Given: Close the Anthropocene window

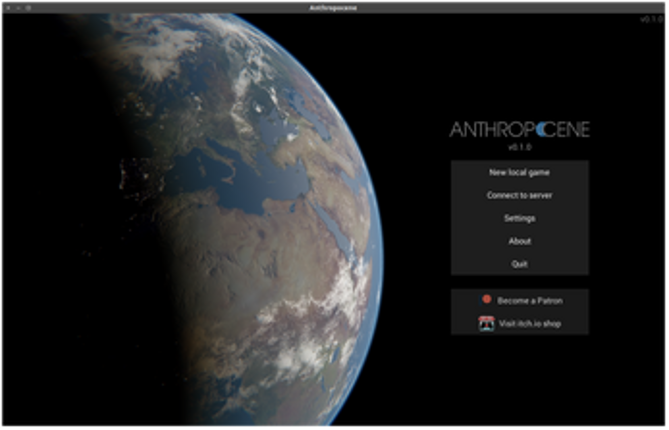Looking at the screenshot, I should pos(8,8).
